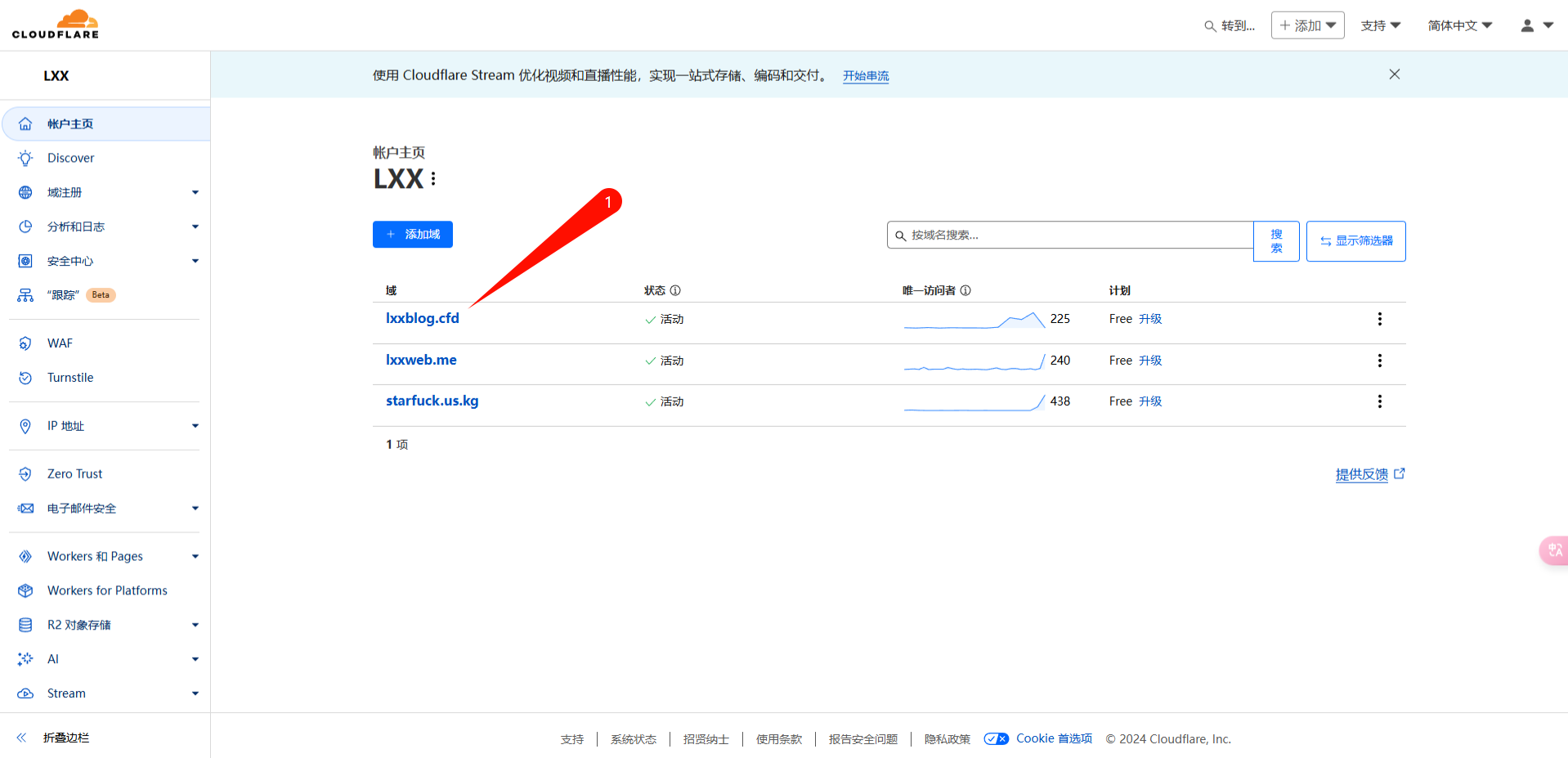
Task: Open the lxxweb.me domain link
Action: [421, 360]
